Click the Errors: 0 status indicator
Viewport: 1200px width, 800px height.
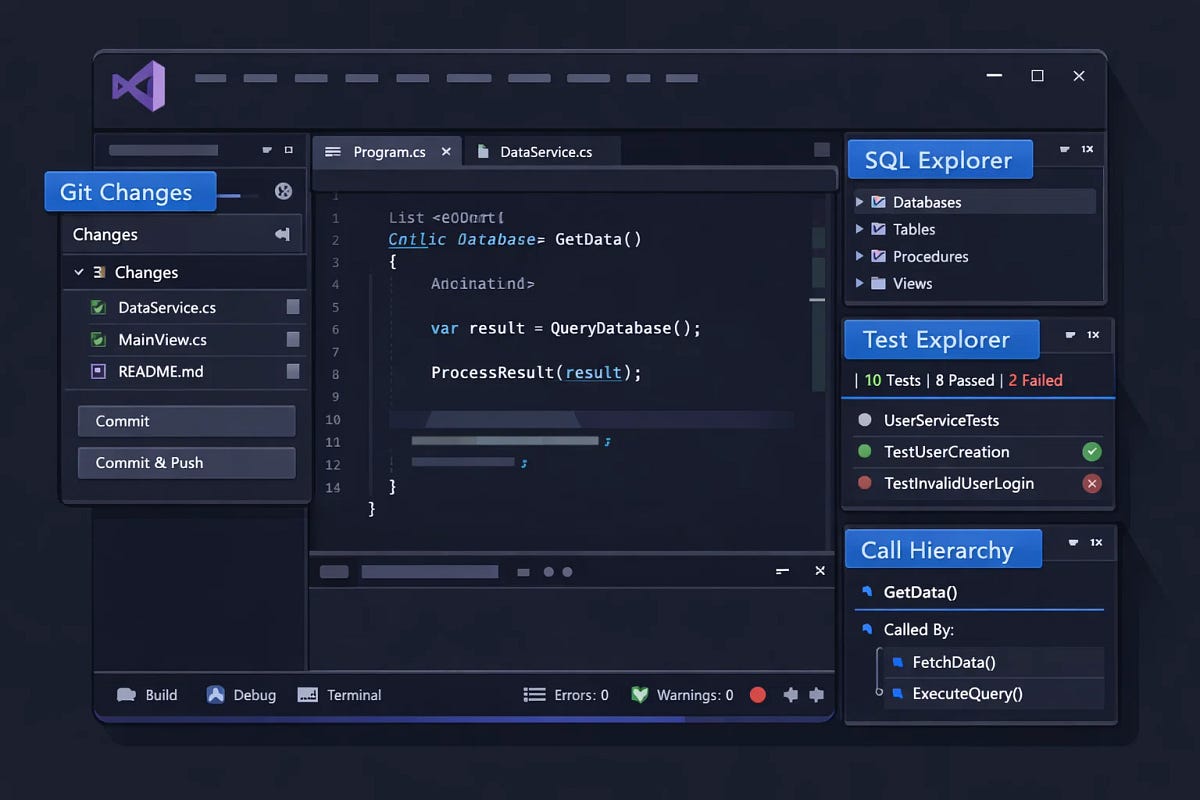tap(565, 694)
